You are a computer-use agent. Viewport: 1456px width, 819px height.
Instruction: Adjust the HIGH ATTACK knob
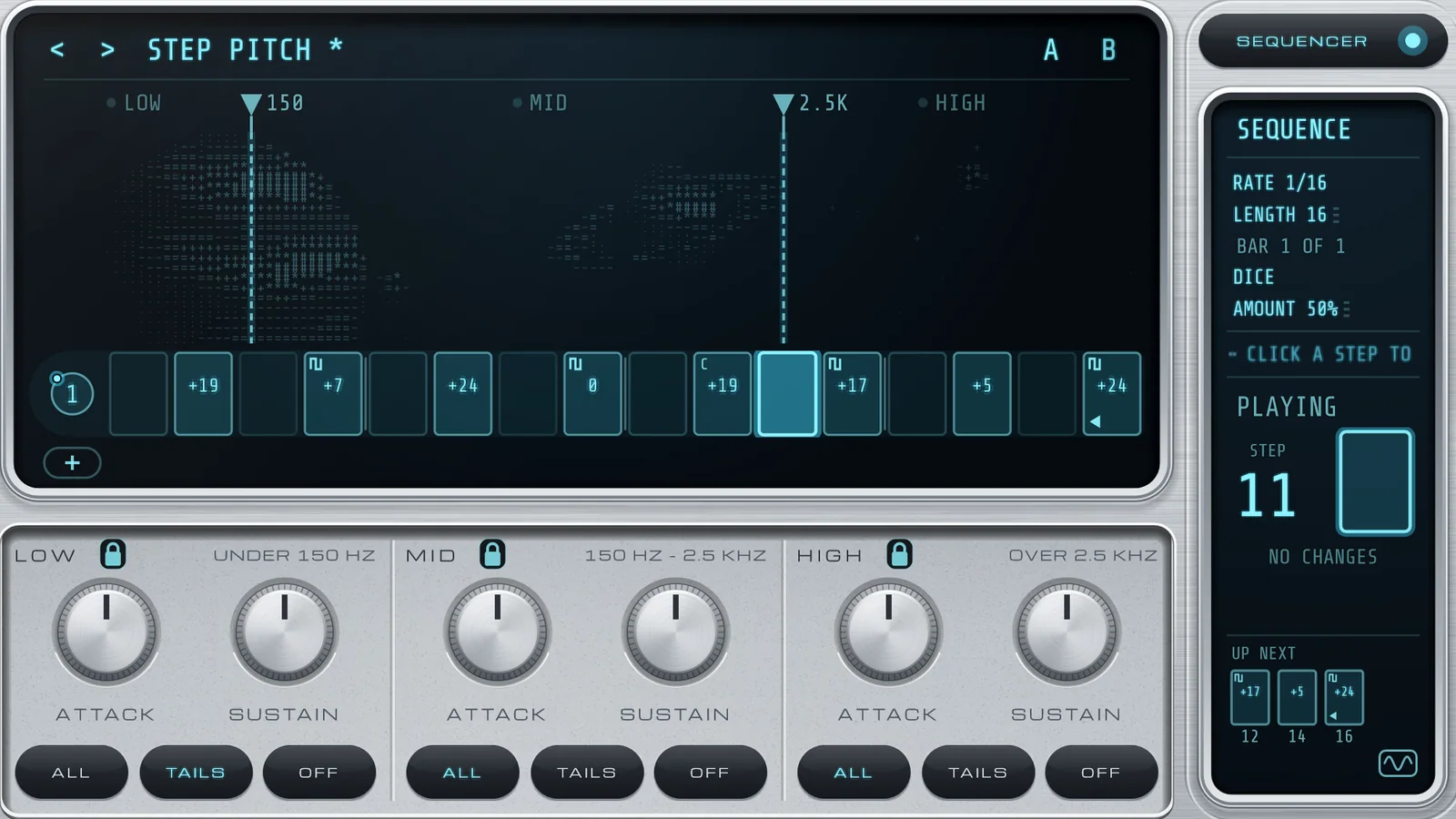coord(889,632)
